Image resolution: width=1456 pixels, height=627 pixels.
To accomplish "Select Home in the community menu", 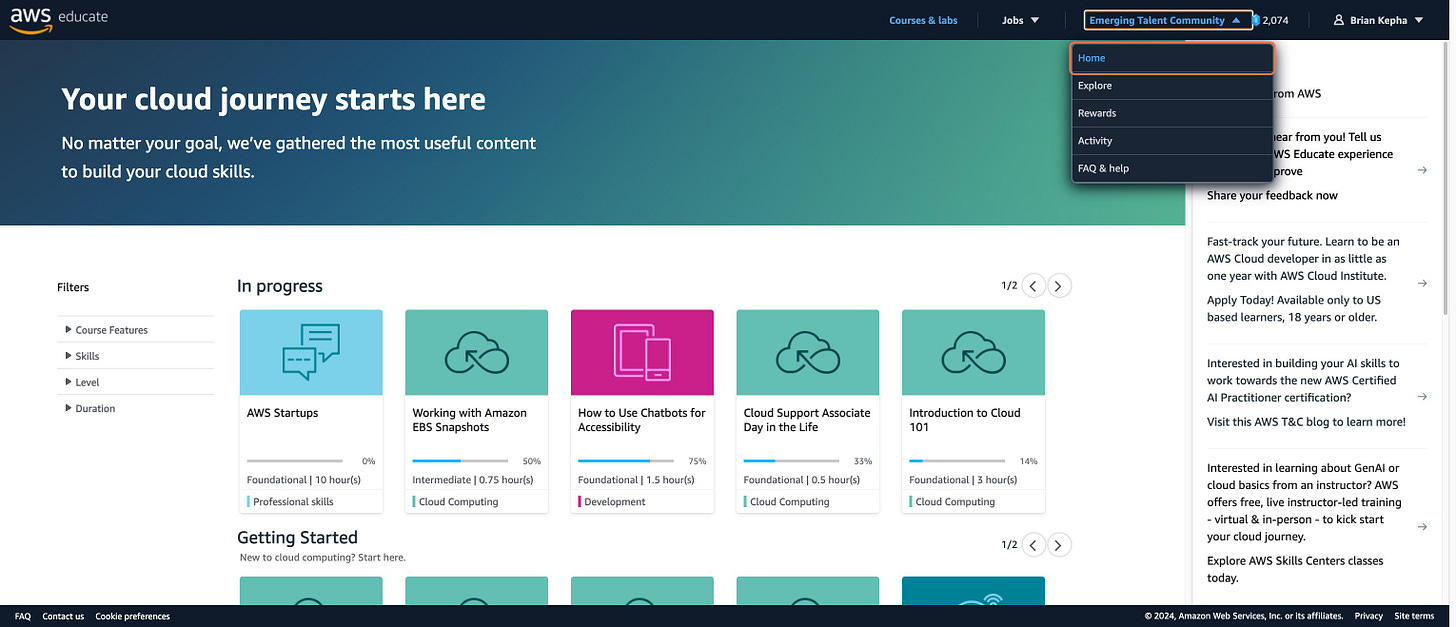I will click(x=1172, y=58).
